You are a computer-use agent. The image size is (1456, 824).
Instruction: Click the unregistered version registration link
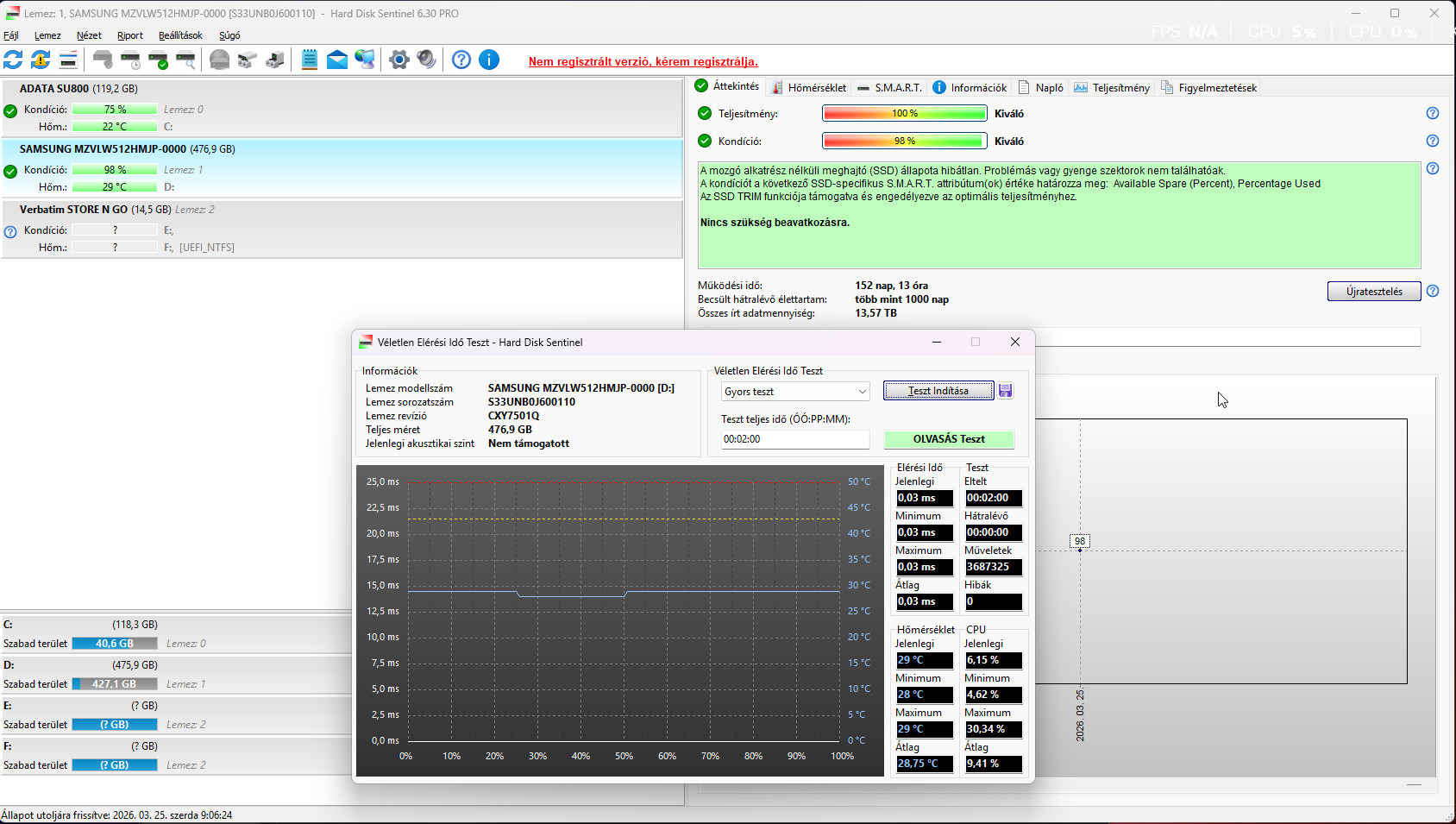point(643,61)
